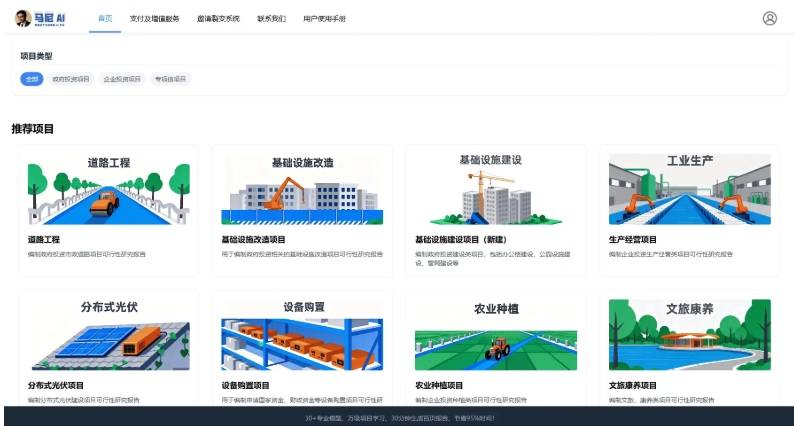Viewport: 794px width, 426px height.
Task: Filter by 专项债项目
Action: point(170,79)
